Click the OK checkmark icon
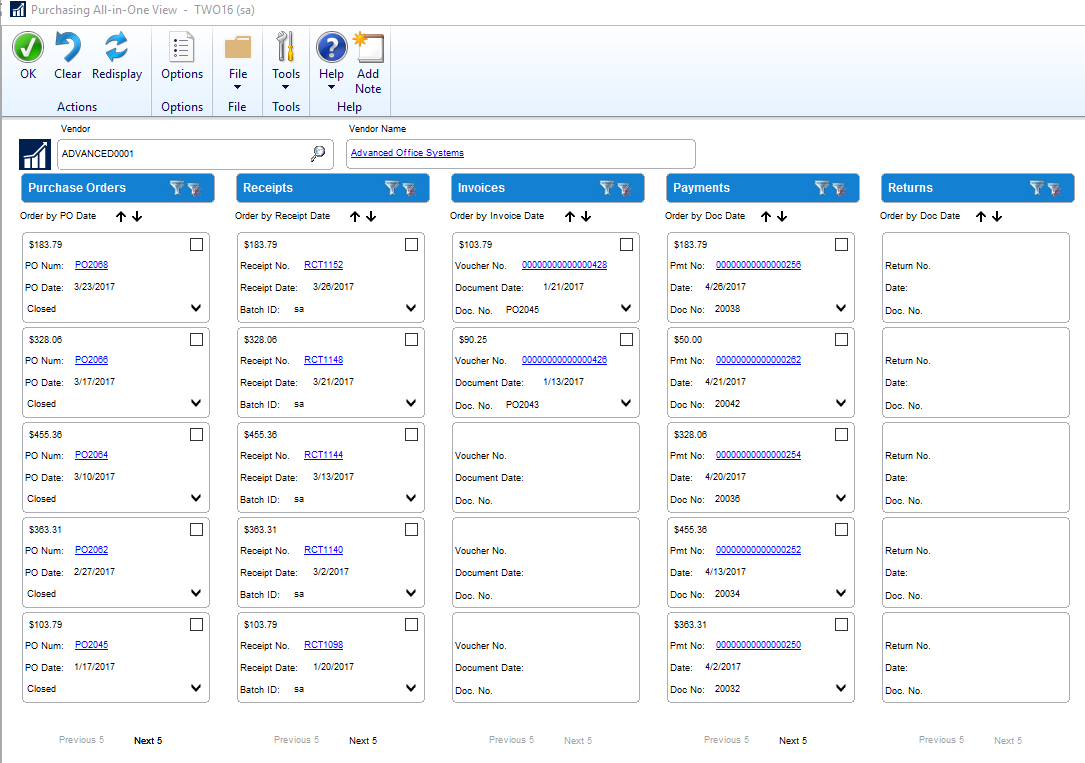 (x=28, y=48)
